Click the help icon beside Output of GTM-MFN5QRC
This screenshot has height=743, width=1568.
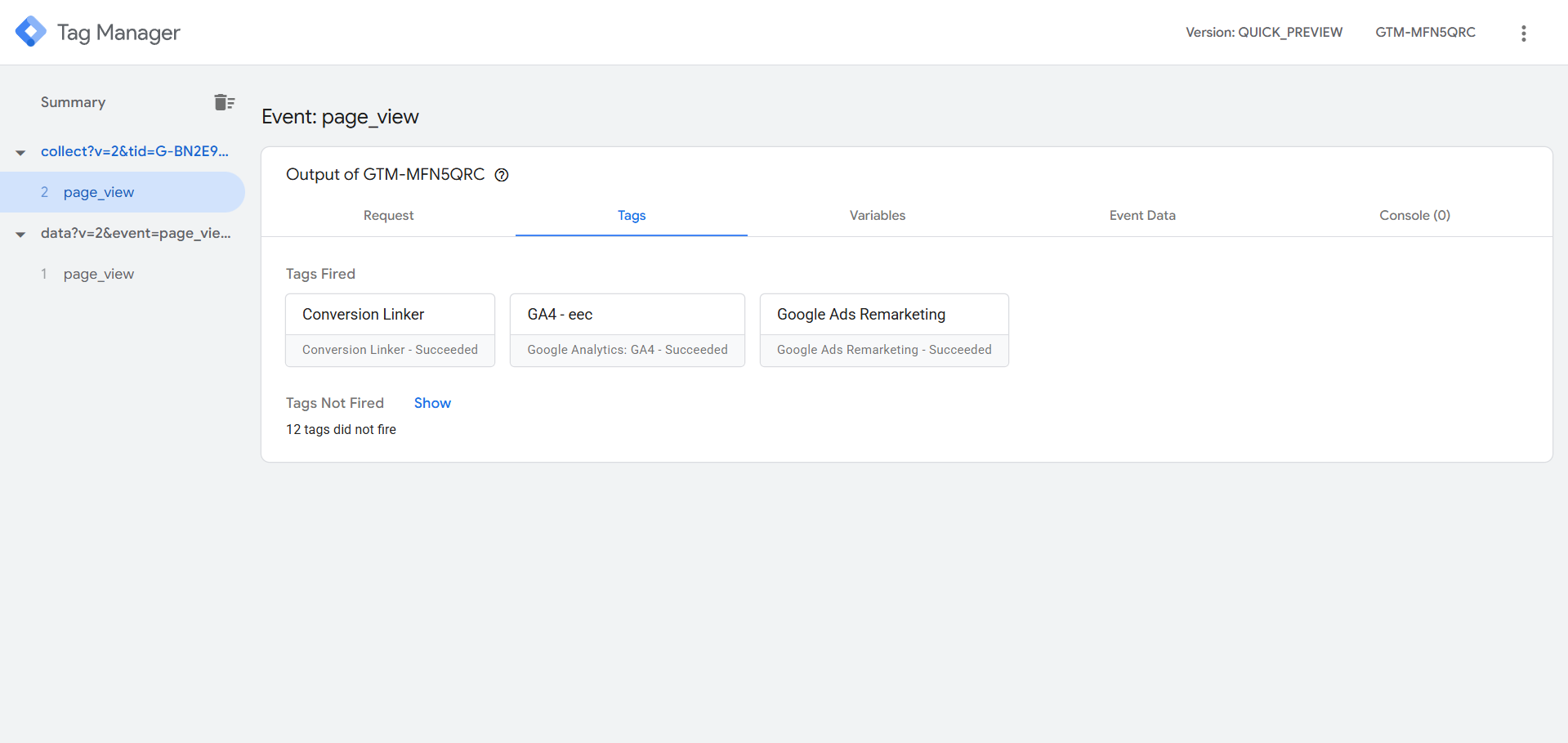click(x=502, y=175)
